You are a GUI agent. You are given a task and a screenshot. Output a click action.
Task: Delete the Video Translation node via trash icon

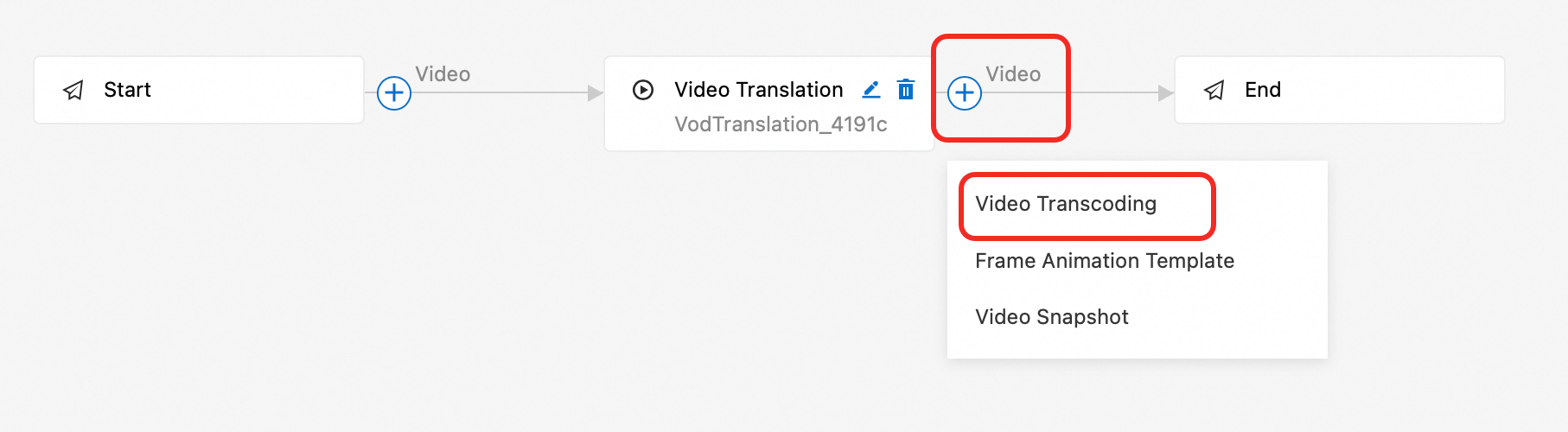(906, 89)
